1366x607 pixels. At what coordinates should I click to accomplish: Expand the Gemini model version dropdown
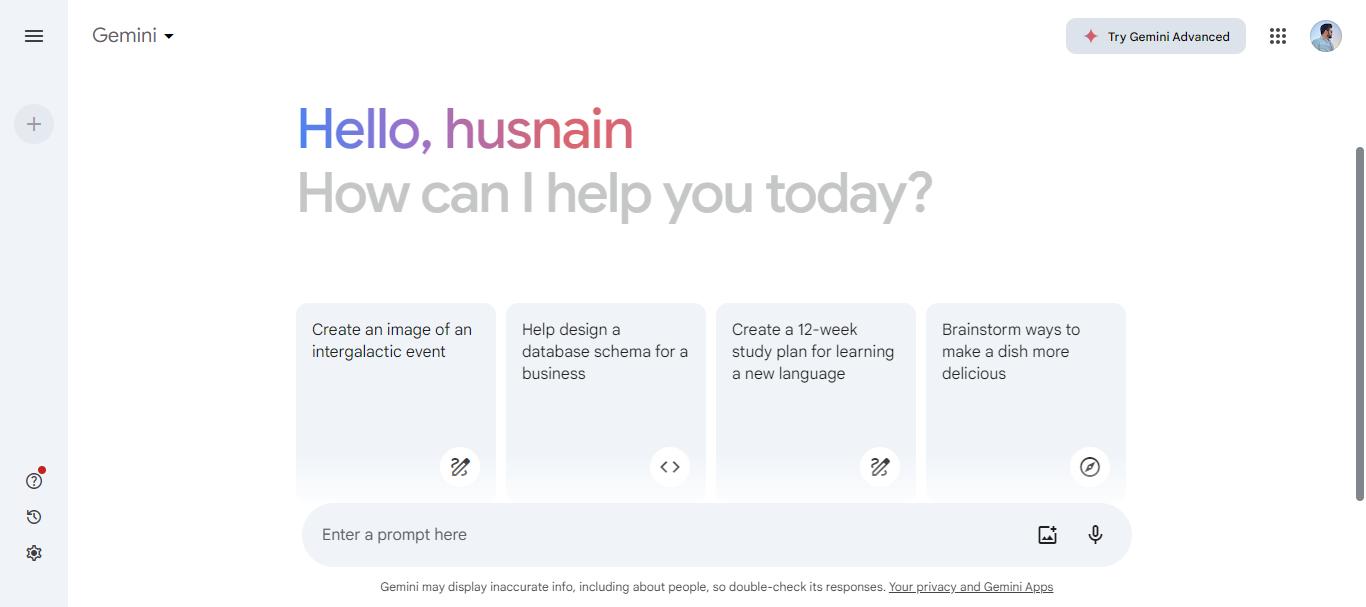click(168, 36)
